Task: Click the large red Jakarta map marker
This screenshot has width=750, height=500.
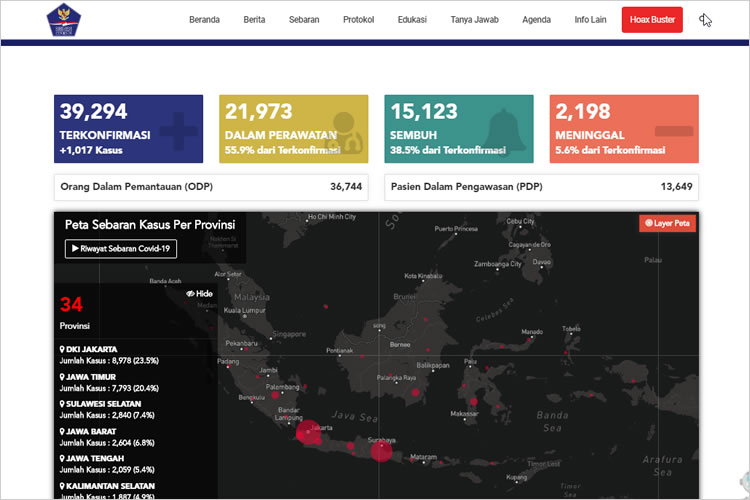Action: 307,432
